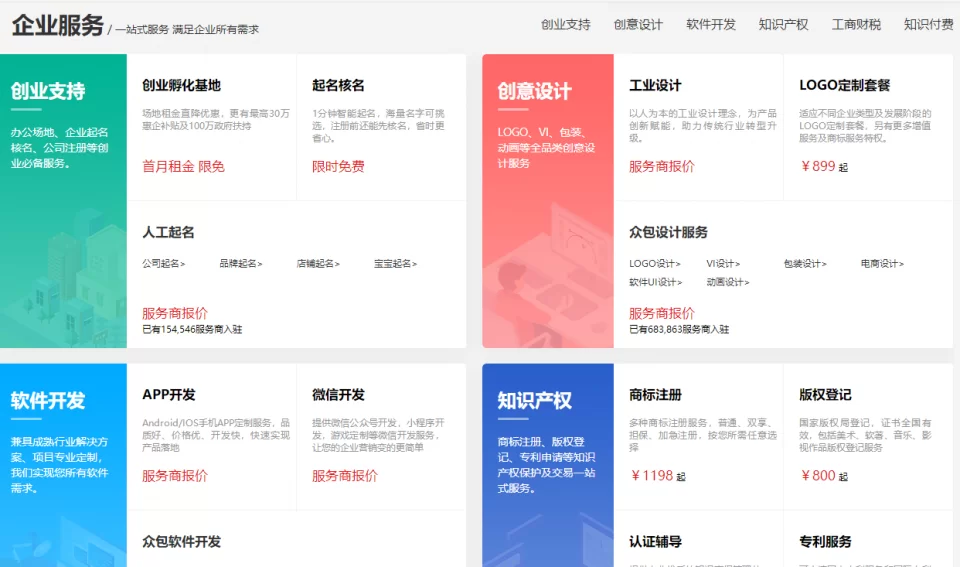Expand the 品牌起名> link

(241, 264)
